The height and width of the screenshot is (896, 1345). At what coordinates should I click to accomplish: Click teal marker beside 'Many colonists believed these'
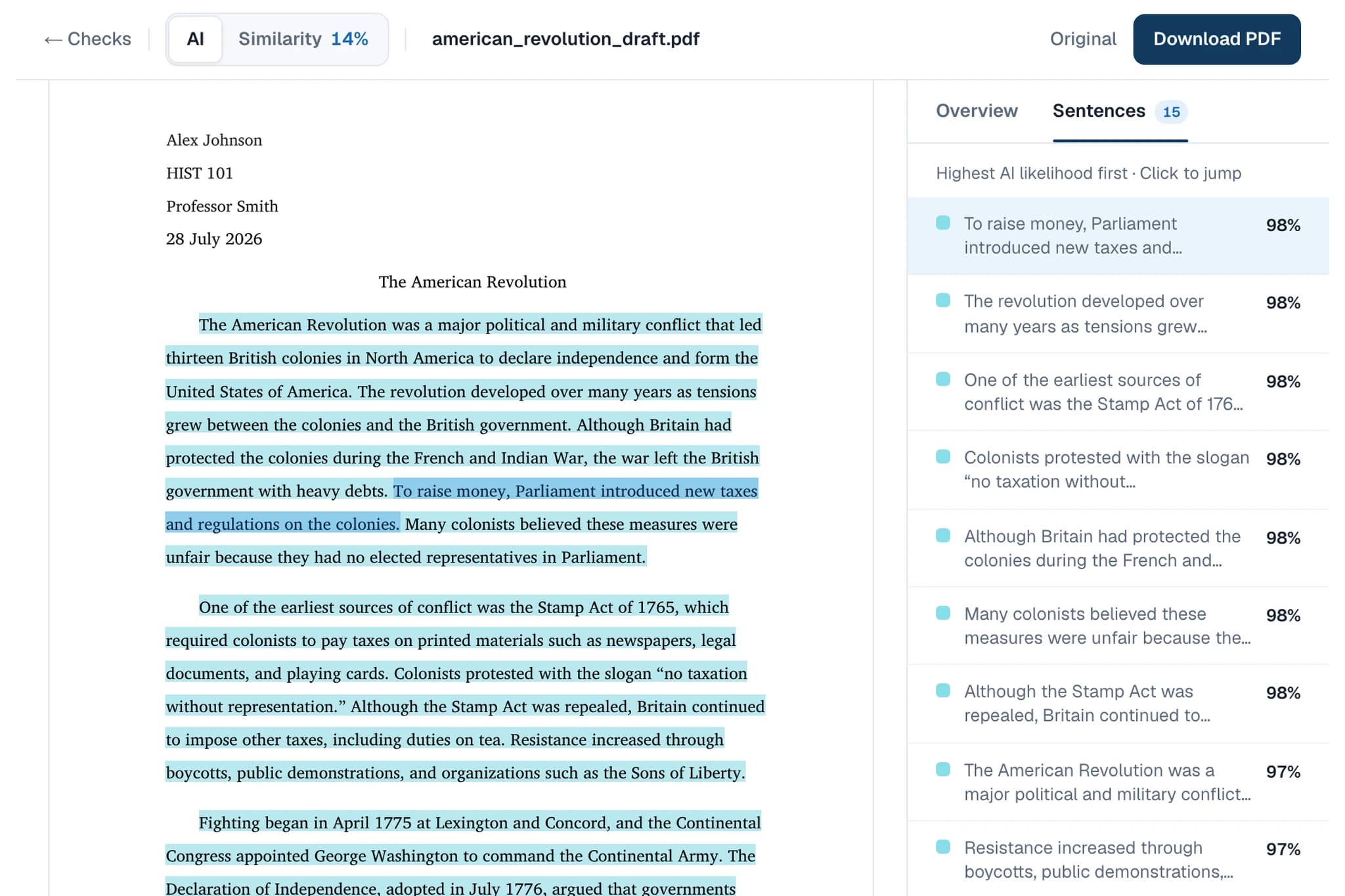coord(942,612)
